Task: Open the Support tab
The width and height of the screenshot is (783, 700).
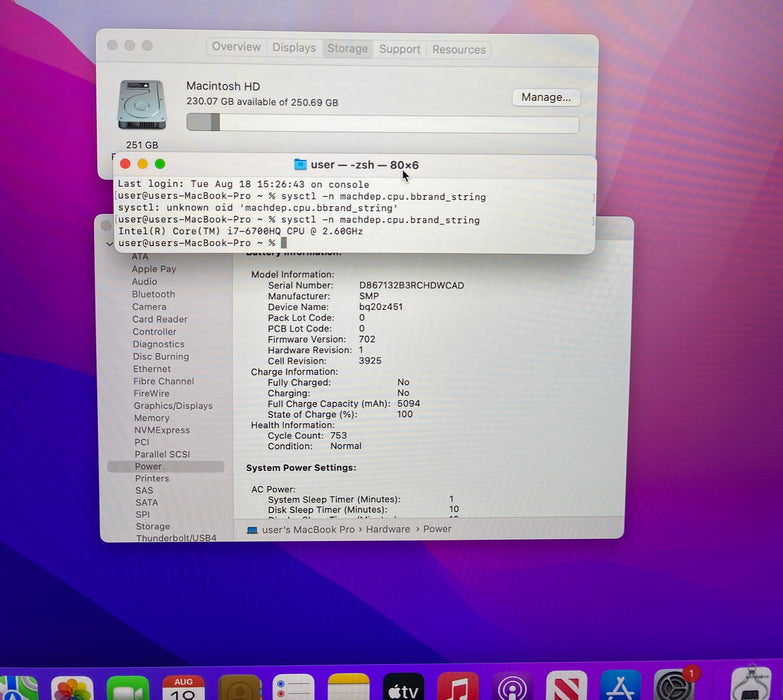Action: (x=399, y=49)
